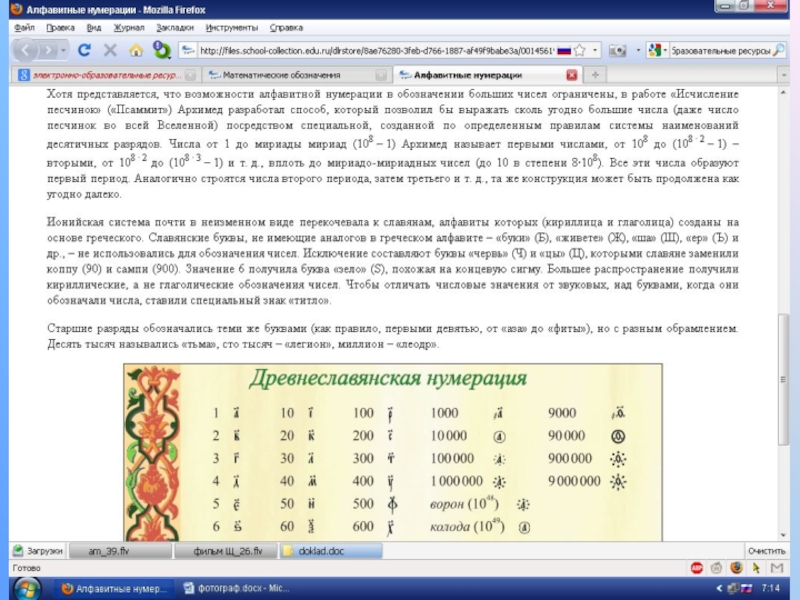Viewport: 800px width, 600px height.
Task: Open the URL bar history dropdown arrow
Action: 596,49
